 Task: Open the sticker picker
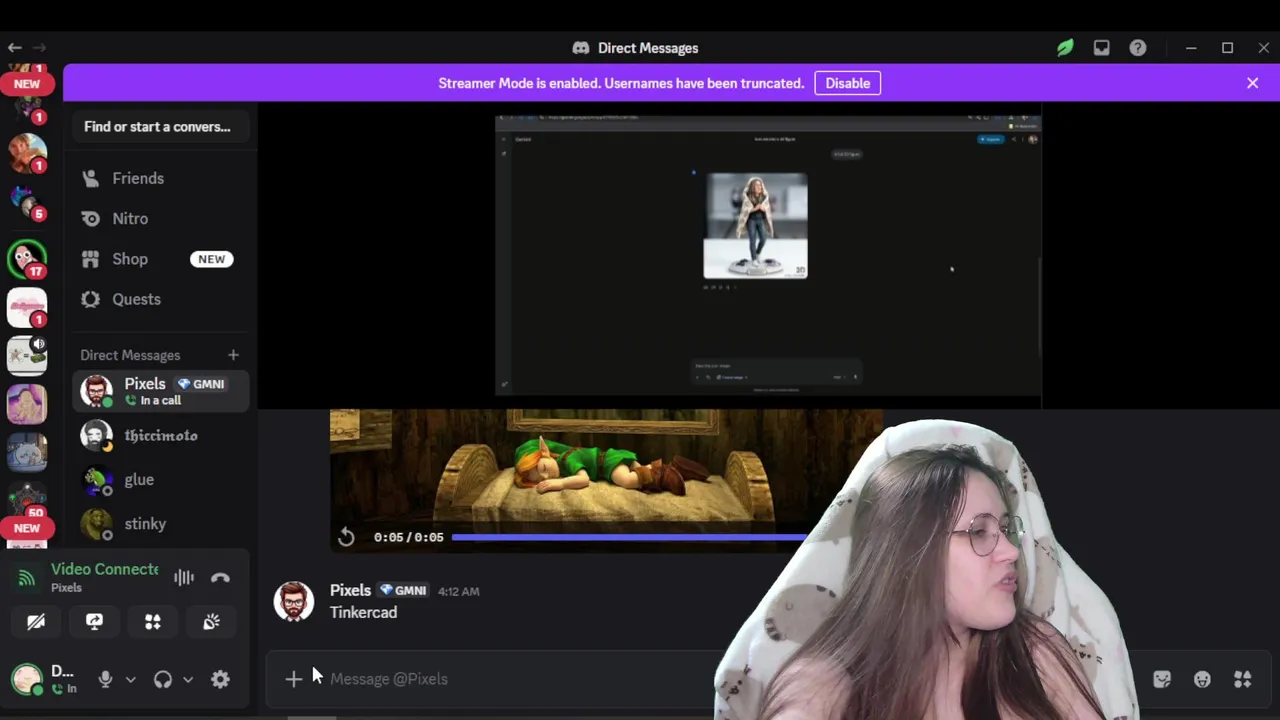1162,679
